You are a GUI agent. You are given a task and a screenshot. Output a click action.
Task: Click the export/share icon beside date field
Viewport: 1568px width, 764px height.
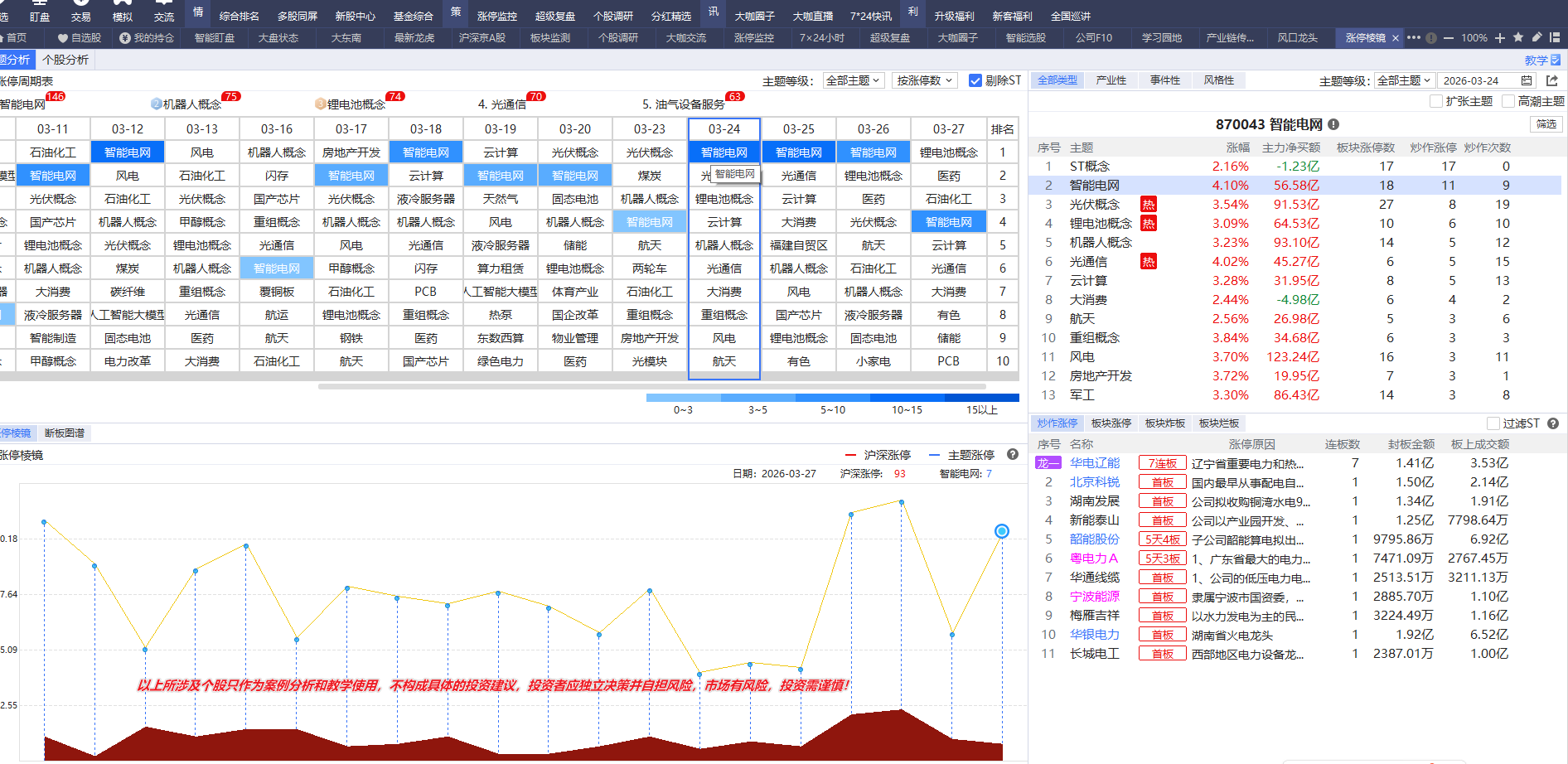point(1551,80)
